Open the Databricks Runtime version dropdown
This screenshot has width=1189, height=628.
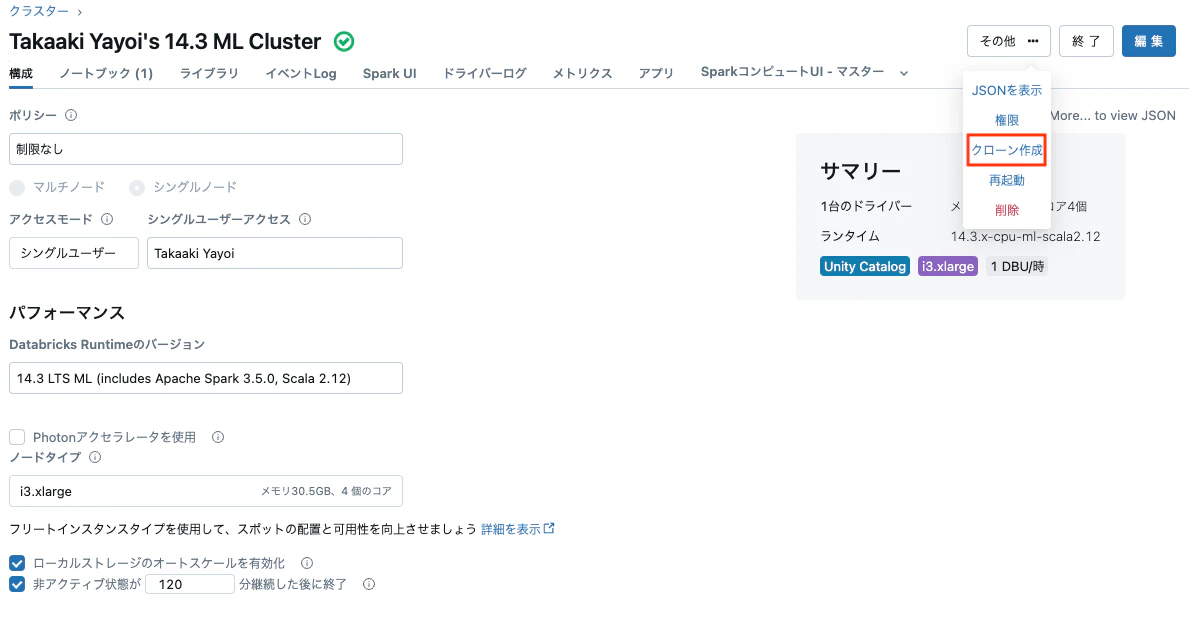click(x=205, y=378)
